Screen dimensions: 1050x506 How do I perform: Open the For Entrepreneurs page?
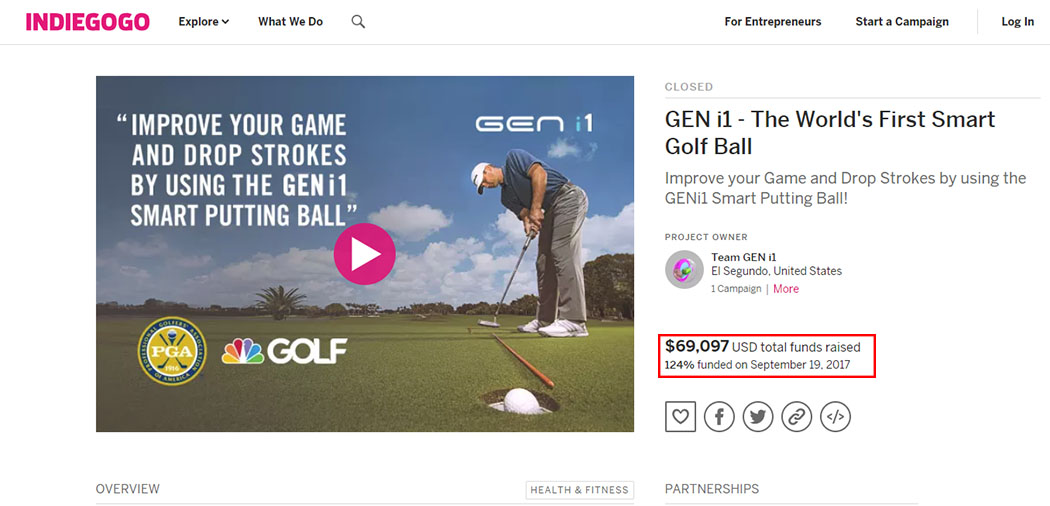coord(773,22)
